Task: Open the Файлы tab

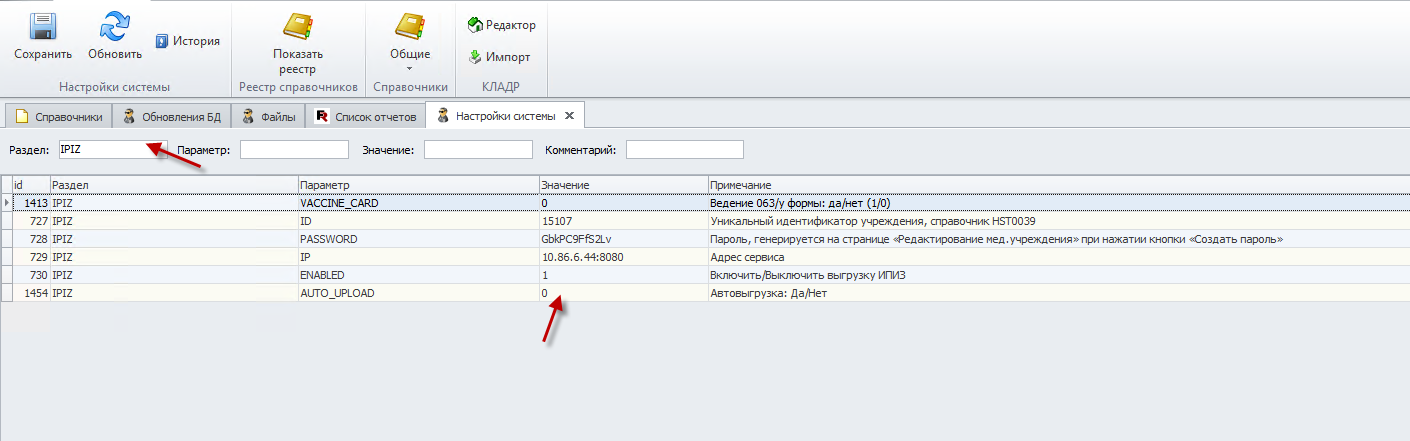Action: tap(268, 117)
